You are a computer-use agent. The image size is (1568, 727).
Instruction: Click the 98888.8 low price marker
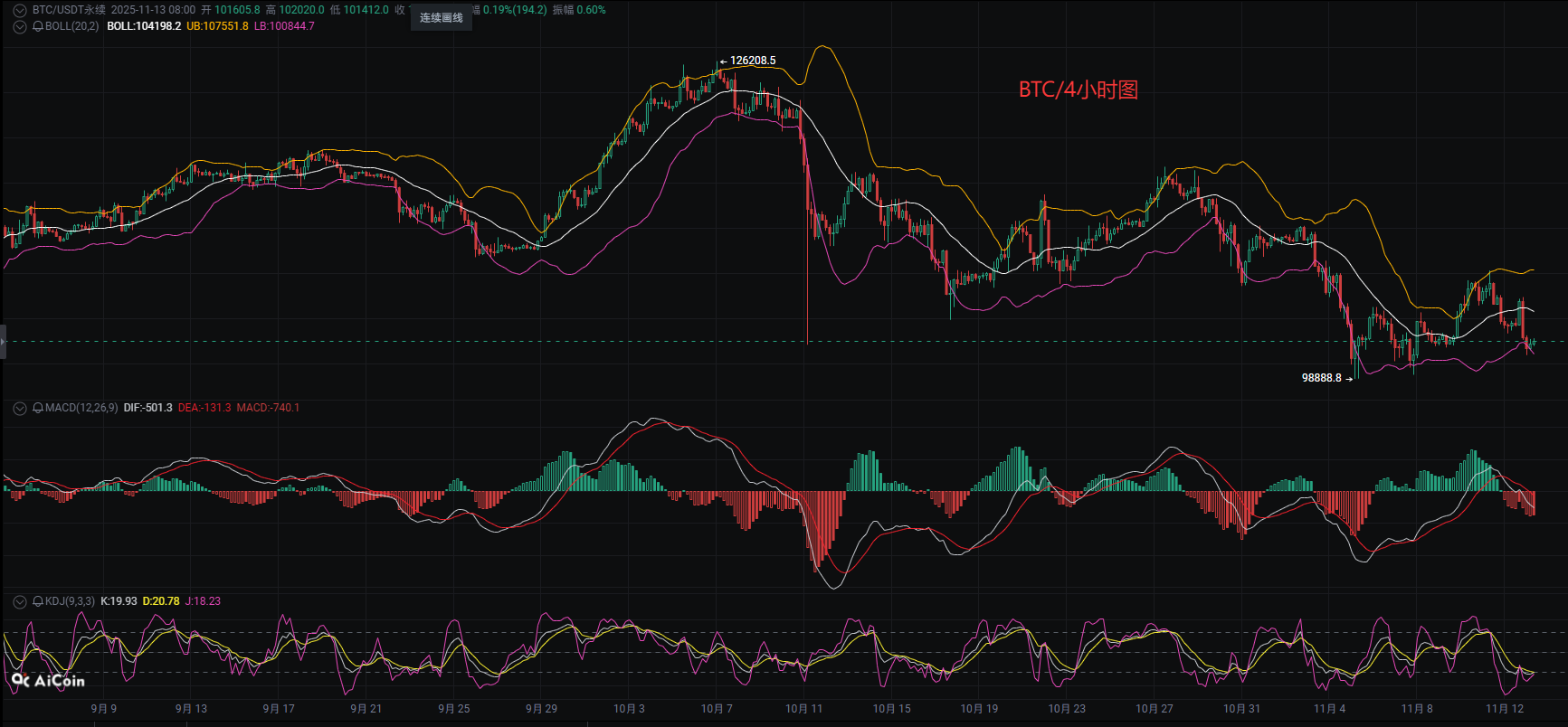pyautogui.click(x=1321, y=378)
